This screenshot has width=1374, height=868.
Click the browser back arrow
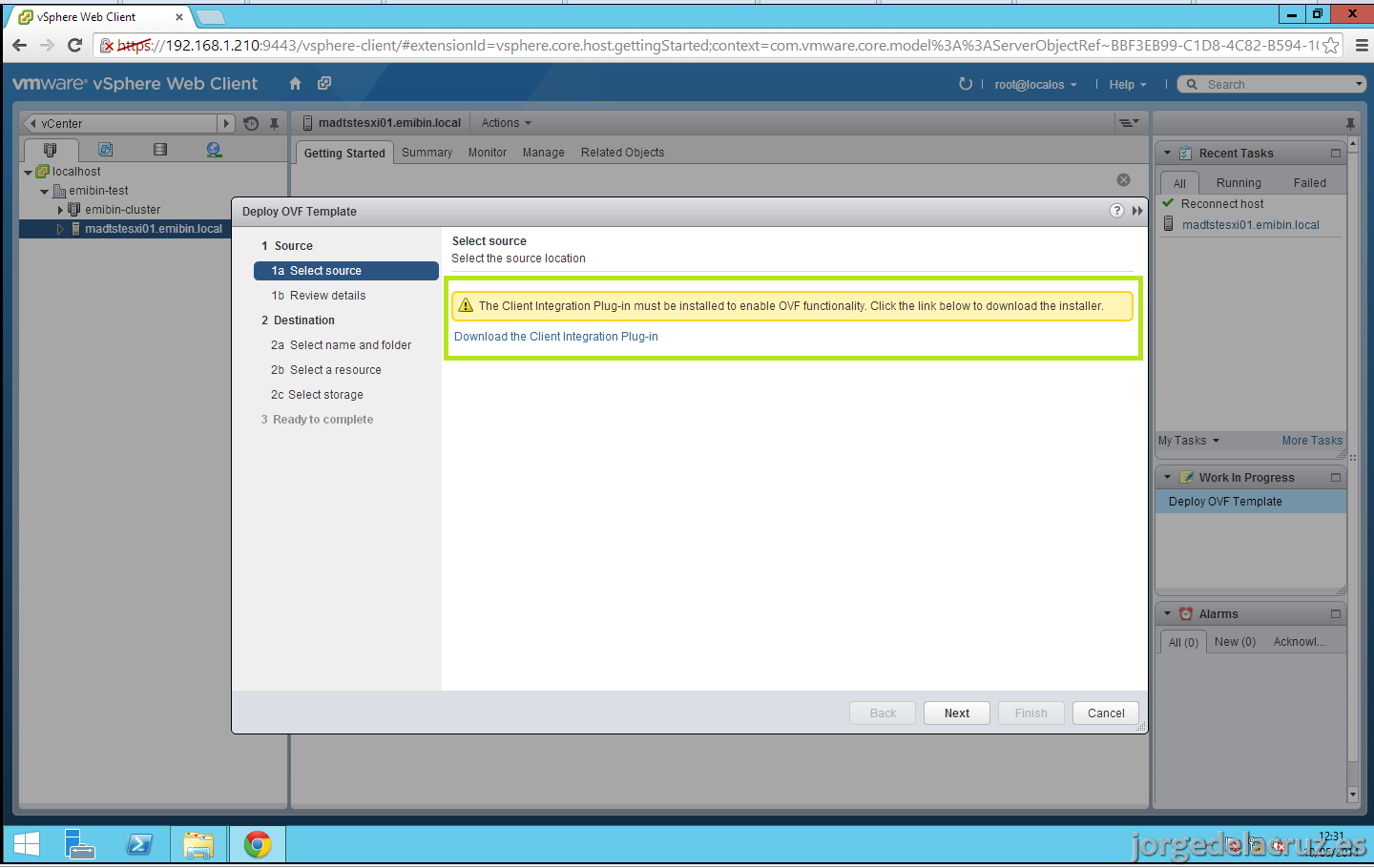pyautogui.click(x=19, y=45)
